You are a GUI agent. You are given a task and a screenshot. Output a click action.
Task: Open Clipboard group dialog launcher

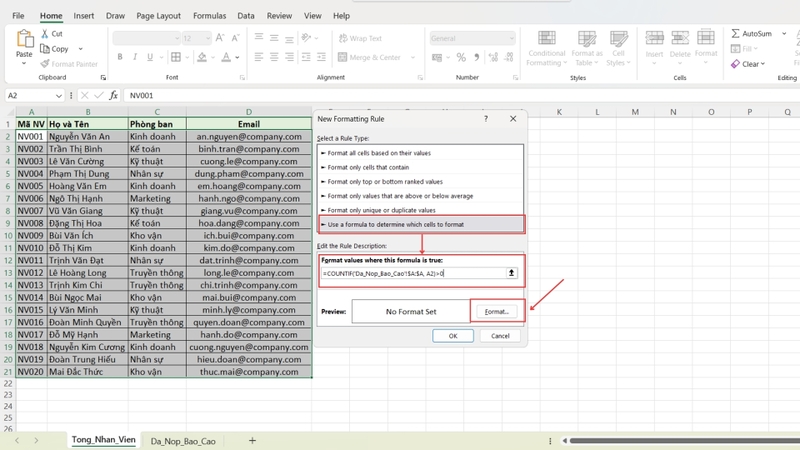click(x=103, y=78)
